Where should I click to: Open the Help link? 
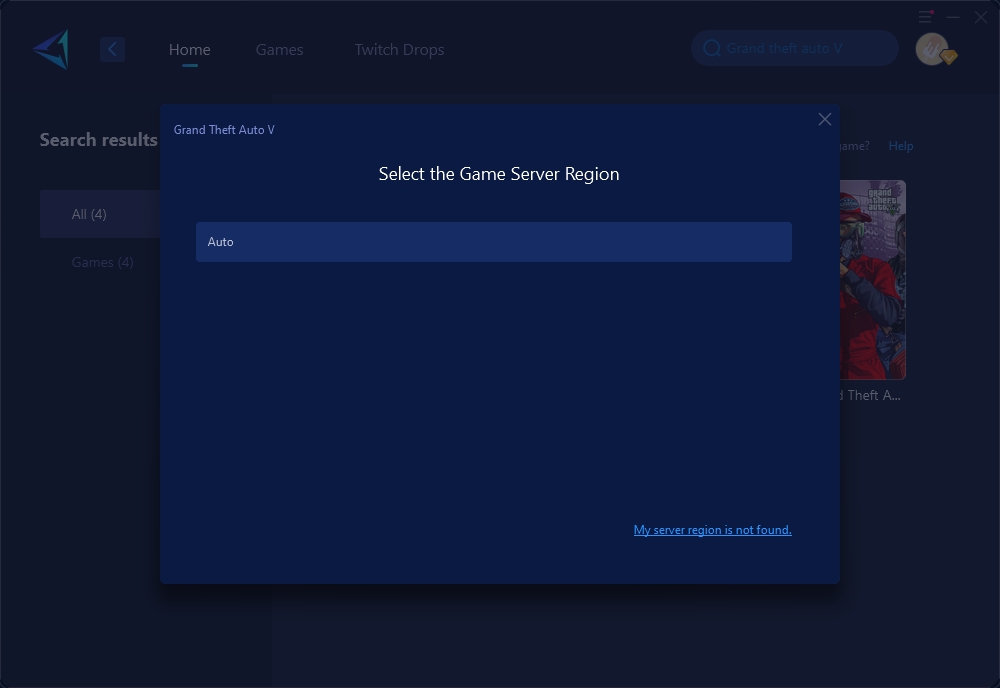pos(901,146)
